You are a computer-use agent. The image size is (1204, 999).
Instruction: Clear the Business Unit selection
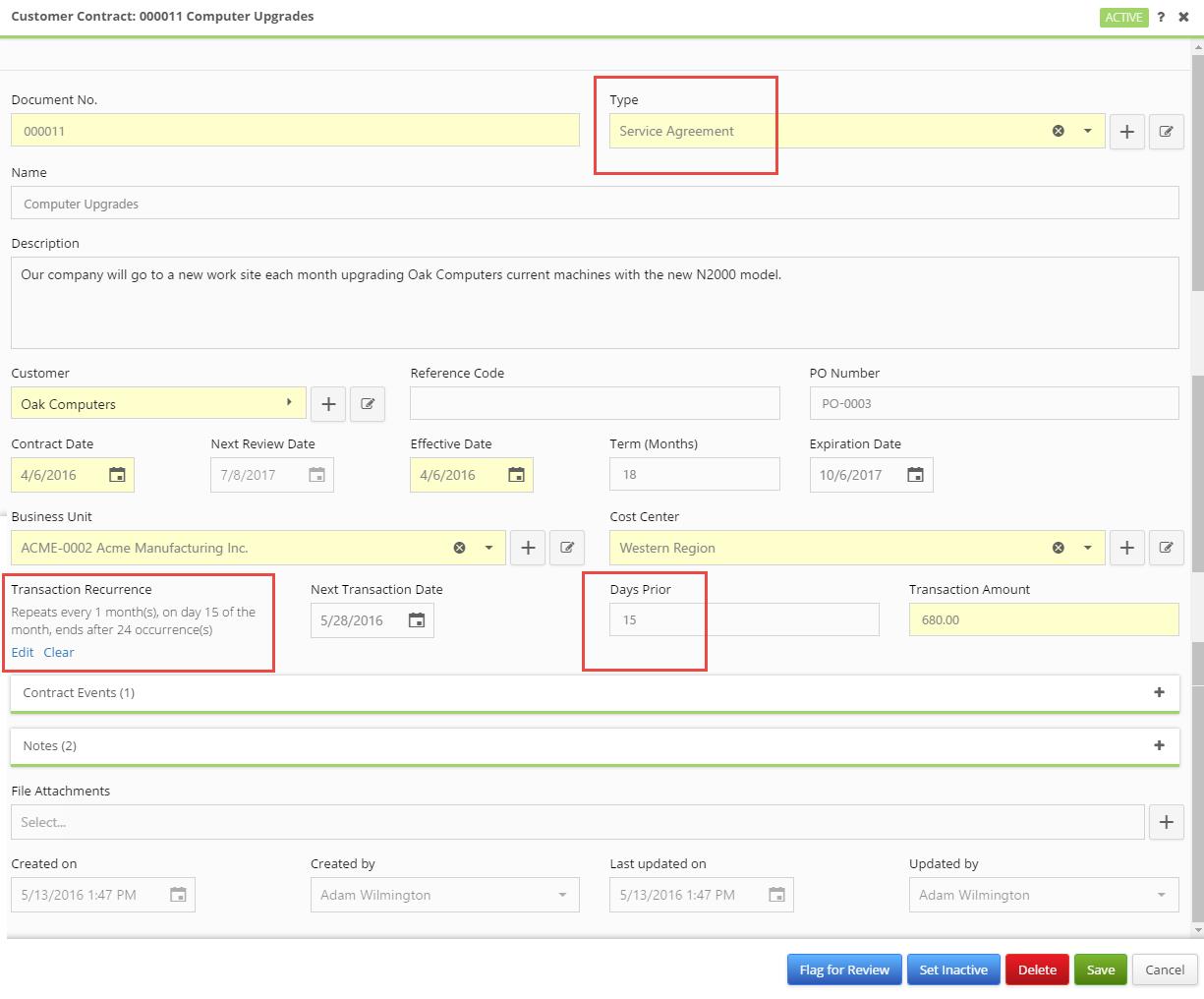click(x=459, y=547)
